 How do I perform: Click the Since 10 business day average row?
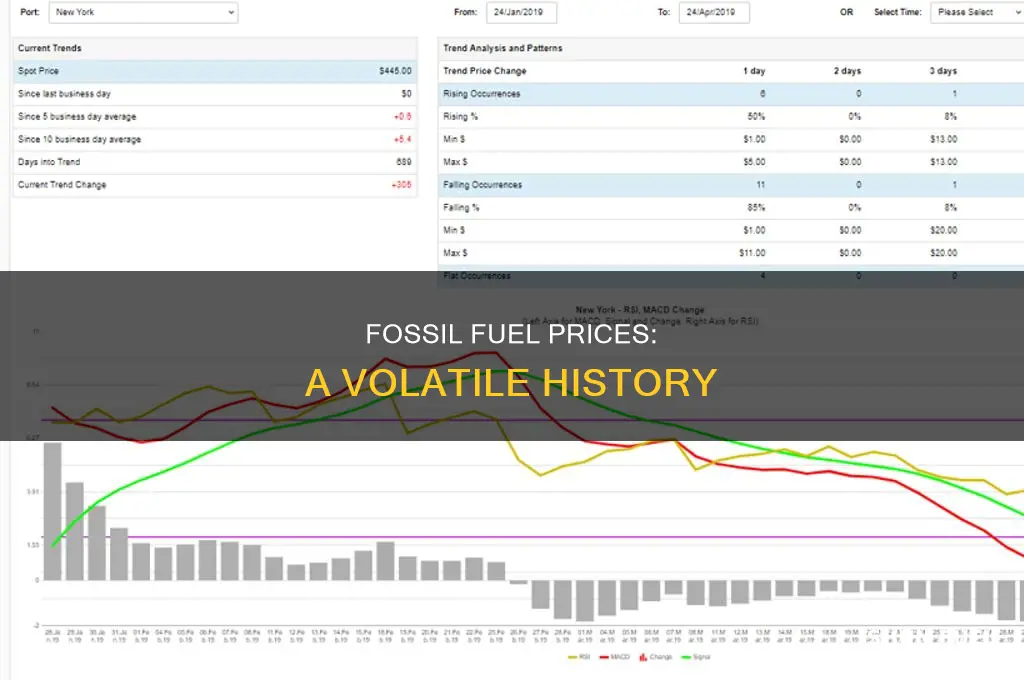click(x=215, y=140)
